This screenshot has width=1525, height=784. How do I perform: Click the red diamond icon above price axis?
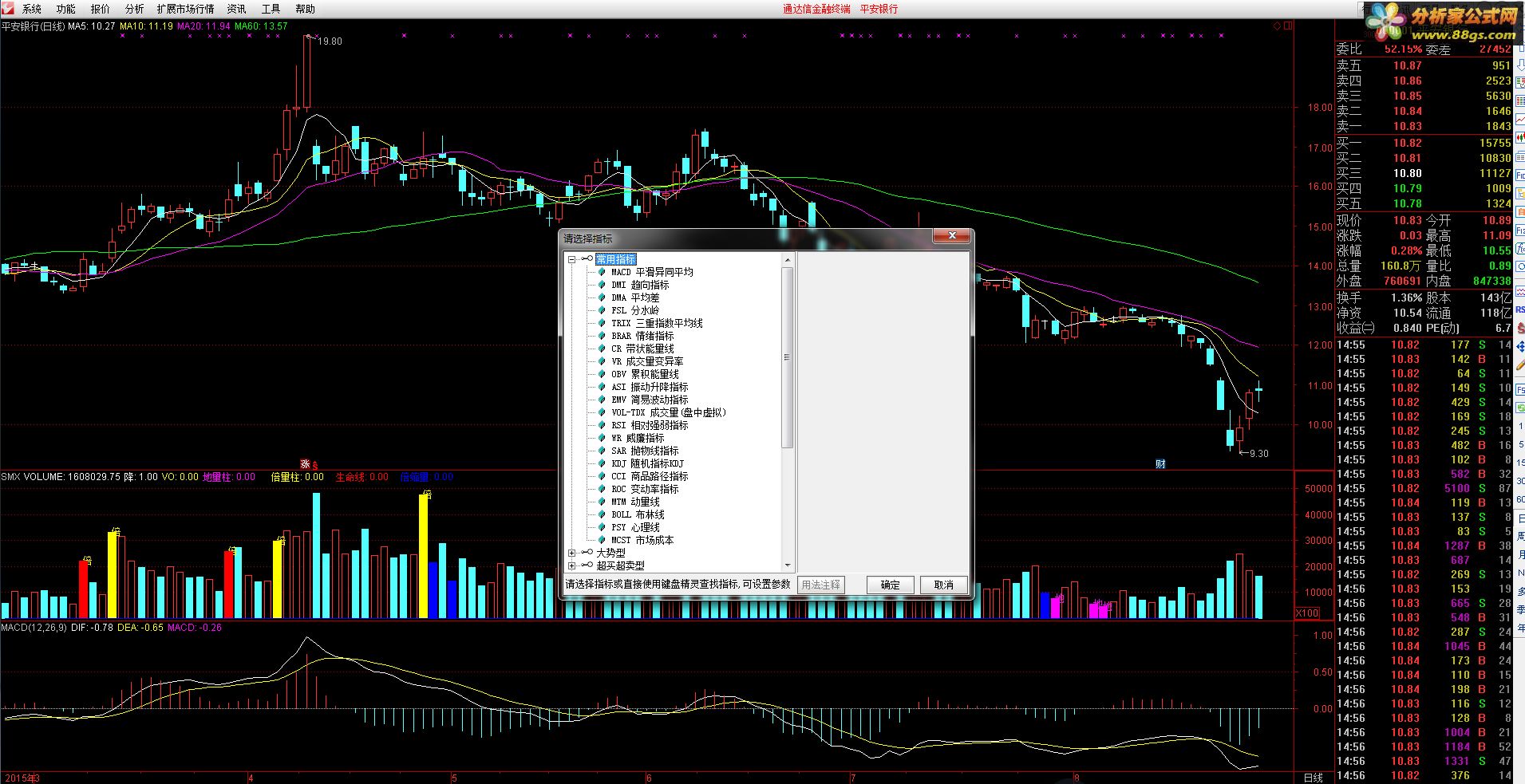tap(1277, 26)
